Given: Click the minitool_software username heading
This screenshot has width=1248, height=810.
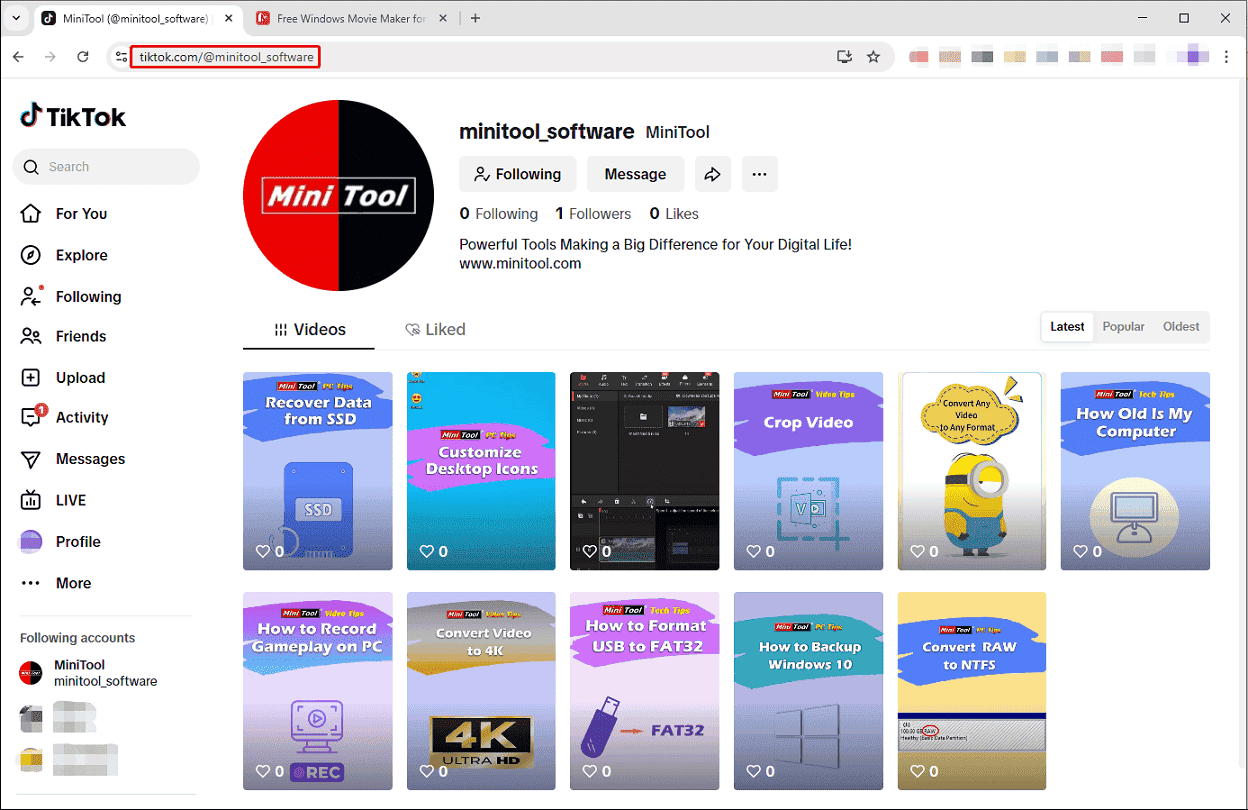Looking at the screenshot, I should pyautogui.click(x=547, y=131).
